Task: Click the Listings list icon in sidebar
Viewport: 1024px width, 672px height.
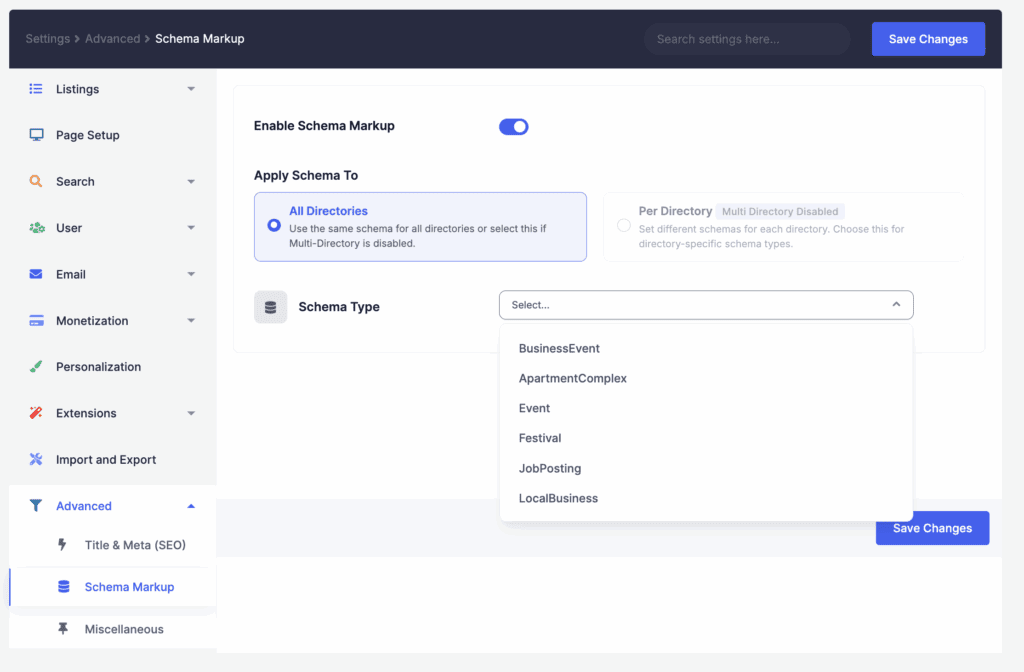Action: pyautogui.click(x=36, y=89)
